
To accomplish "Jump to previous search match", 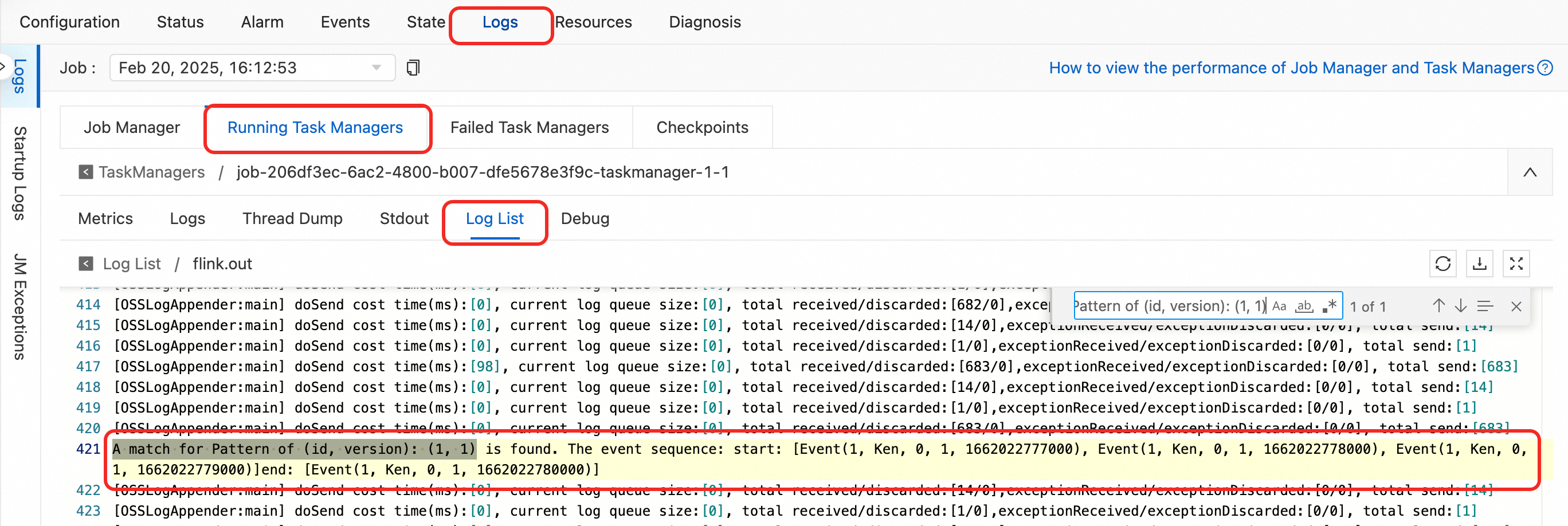I will tap(1438, 305).
